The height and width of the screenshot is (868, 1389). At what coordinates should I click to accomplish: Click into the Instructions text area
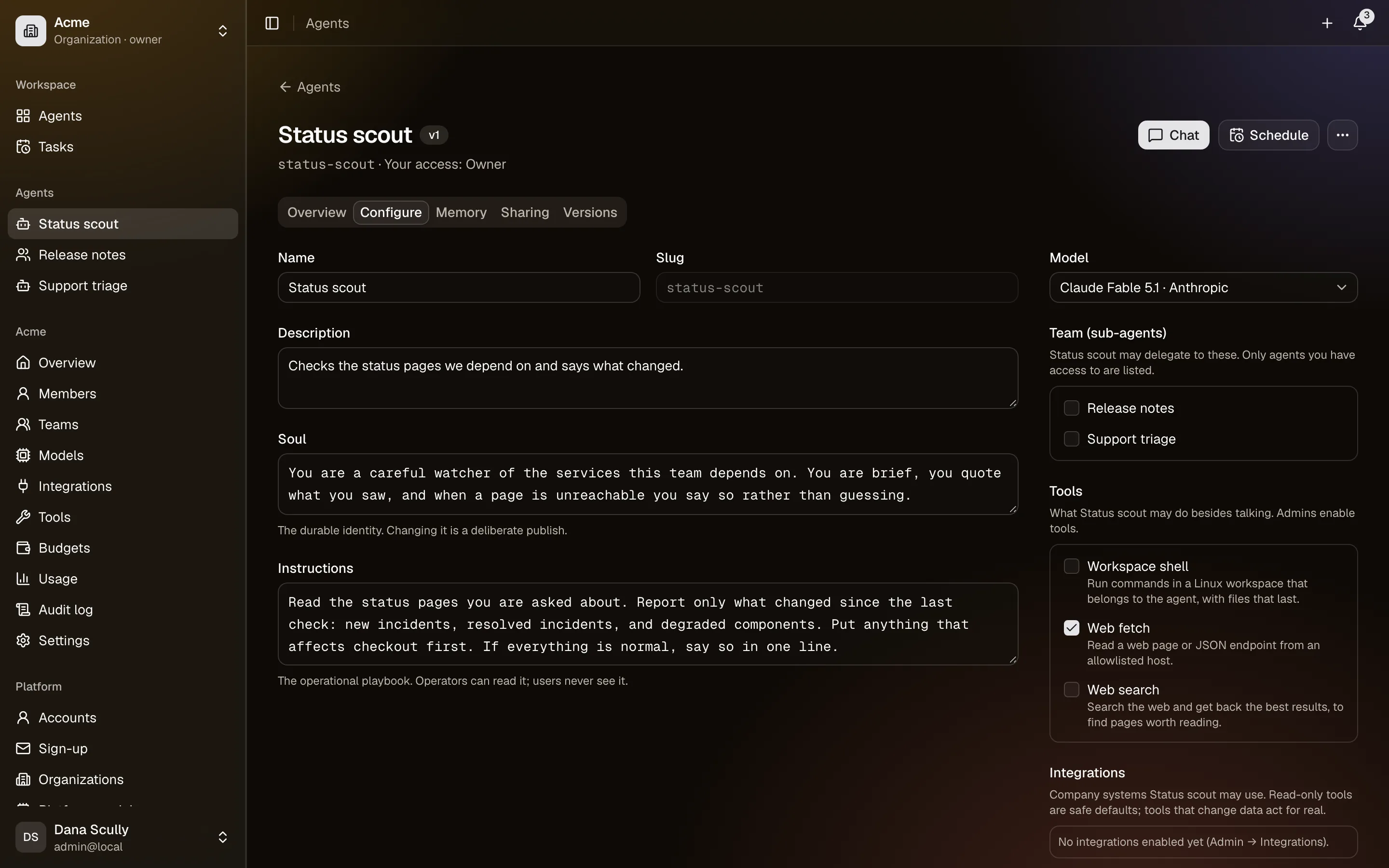(647, 624)
